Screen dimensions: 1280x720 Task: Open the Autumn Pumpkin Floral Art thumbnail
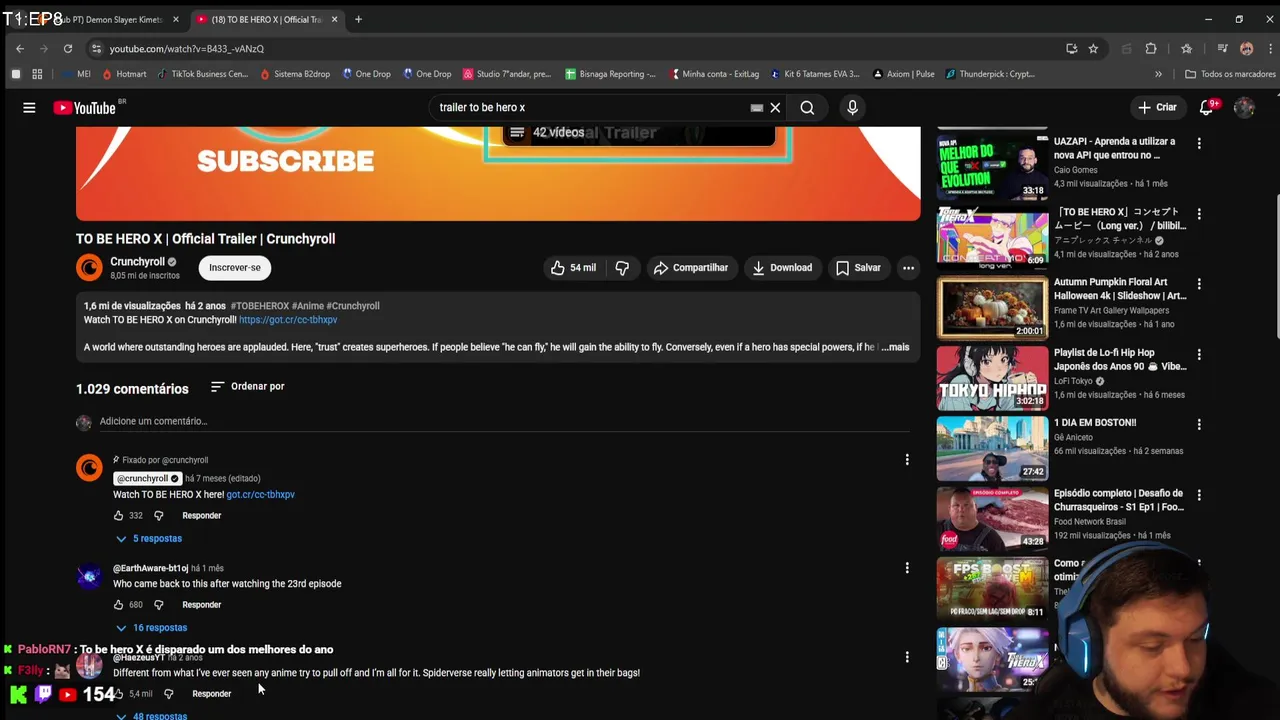pyautogui.click(x=992, y=308)
